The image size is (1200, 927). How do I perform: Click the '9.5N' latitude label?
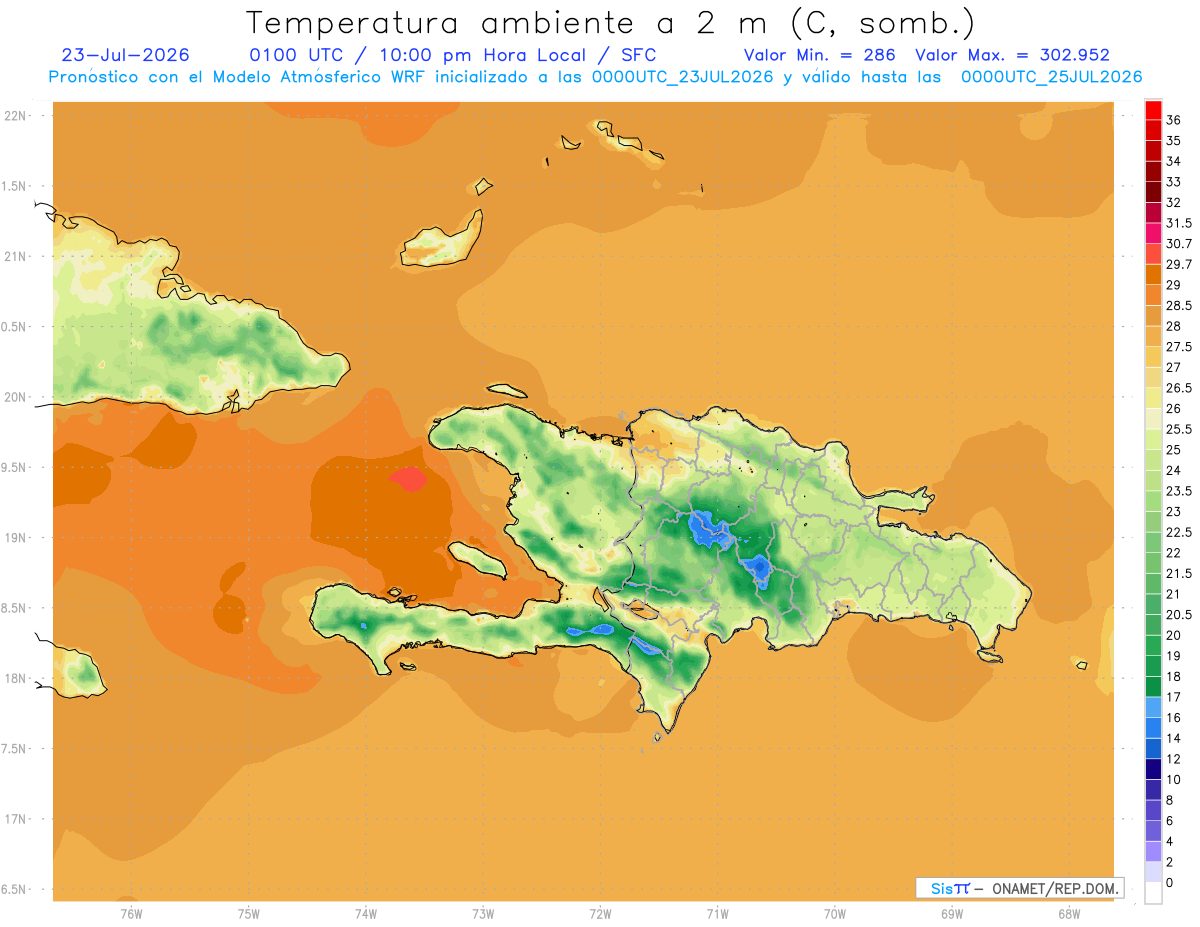14,468
